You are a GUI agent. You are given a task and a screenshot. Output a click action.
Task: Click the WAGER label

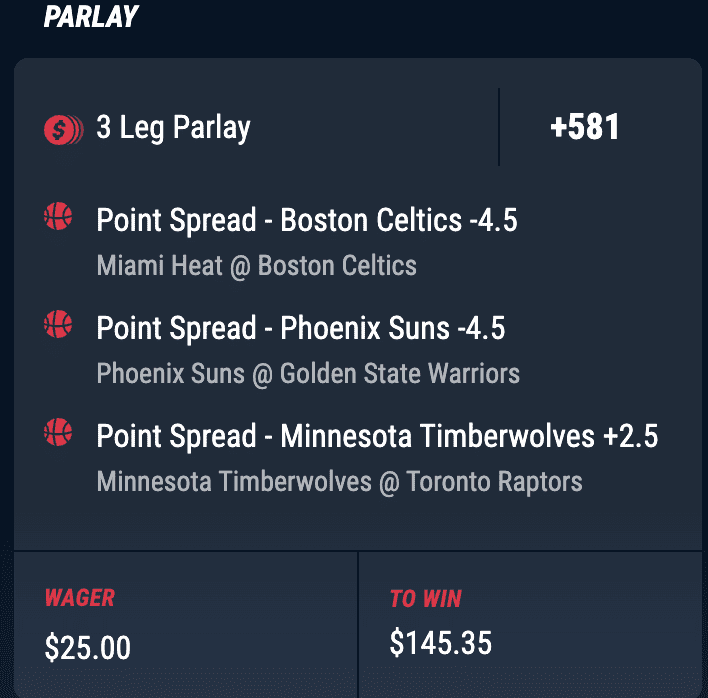[80, 598]
